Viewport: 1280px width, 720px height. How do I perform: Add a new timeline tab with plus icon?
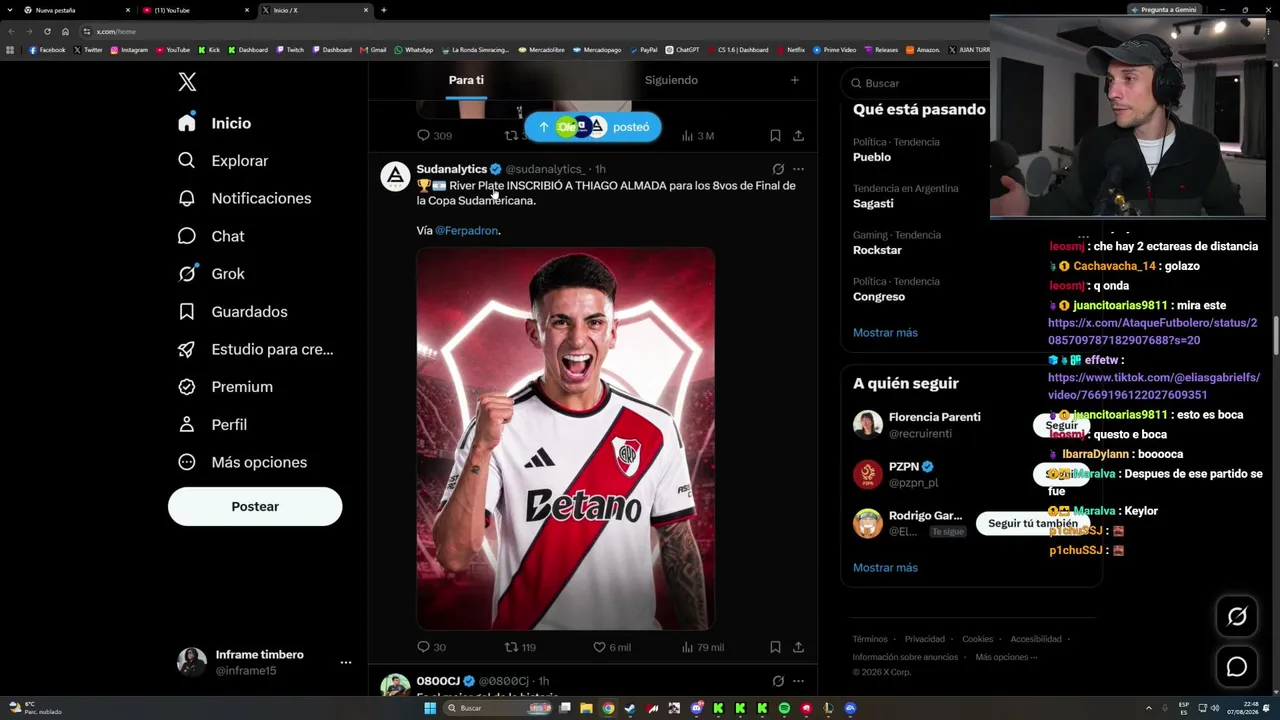coord(795,80)
